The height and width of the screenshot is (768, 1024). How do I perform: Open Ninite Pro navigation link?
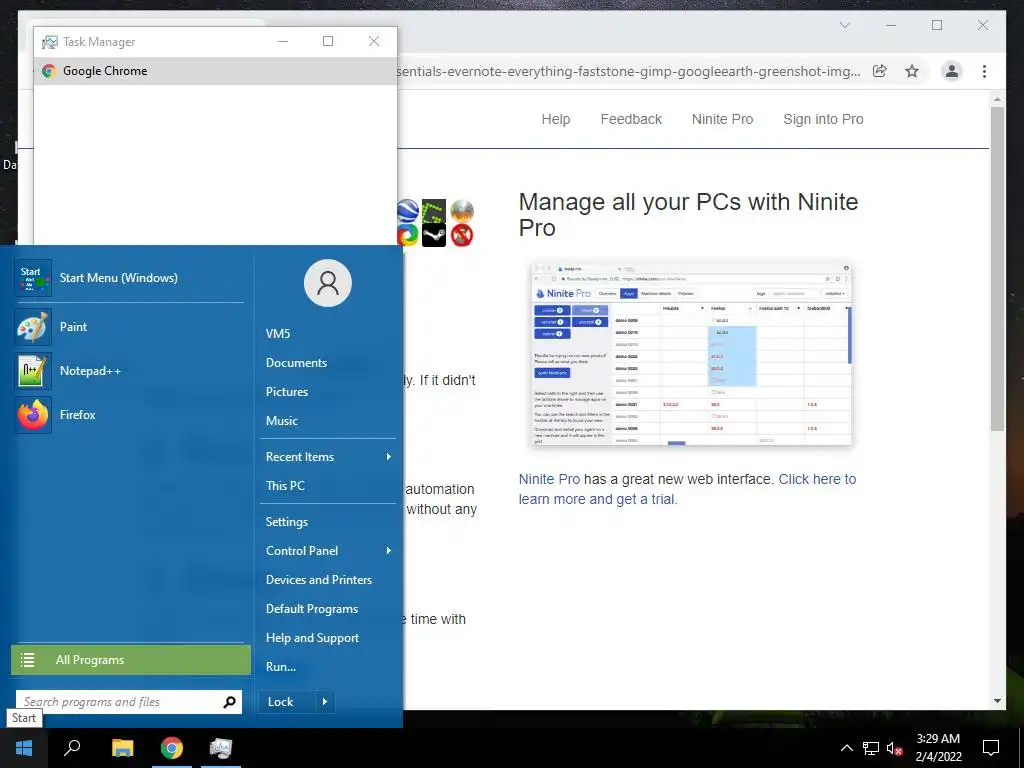(x=722, y=120)
